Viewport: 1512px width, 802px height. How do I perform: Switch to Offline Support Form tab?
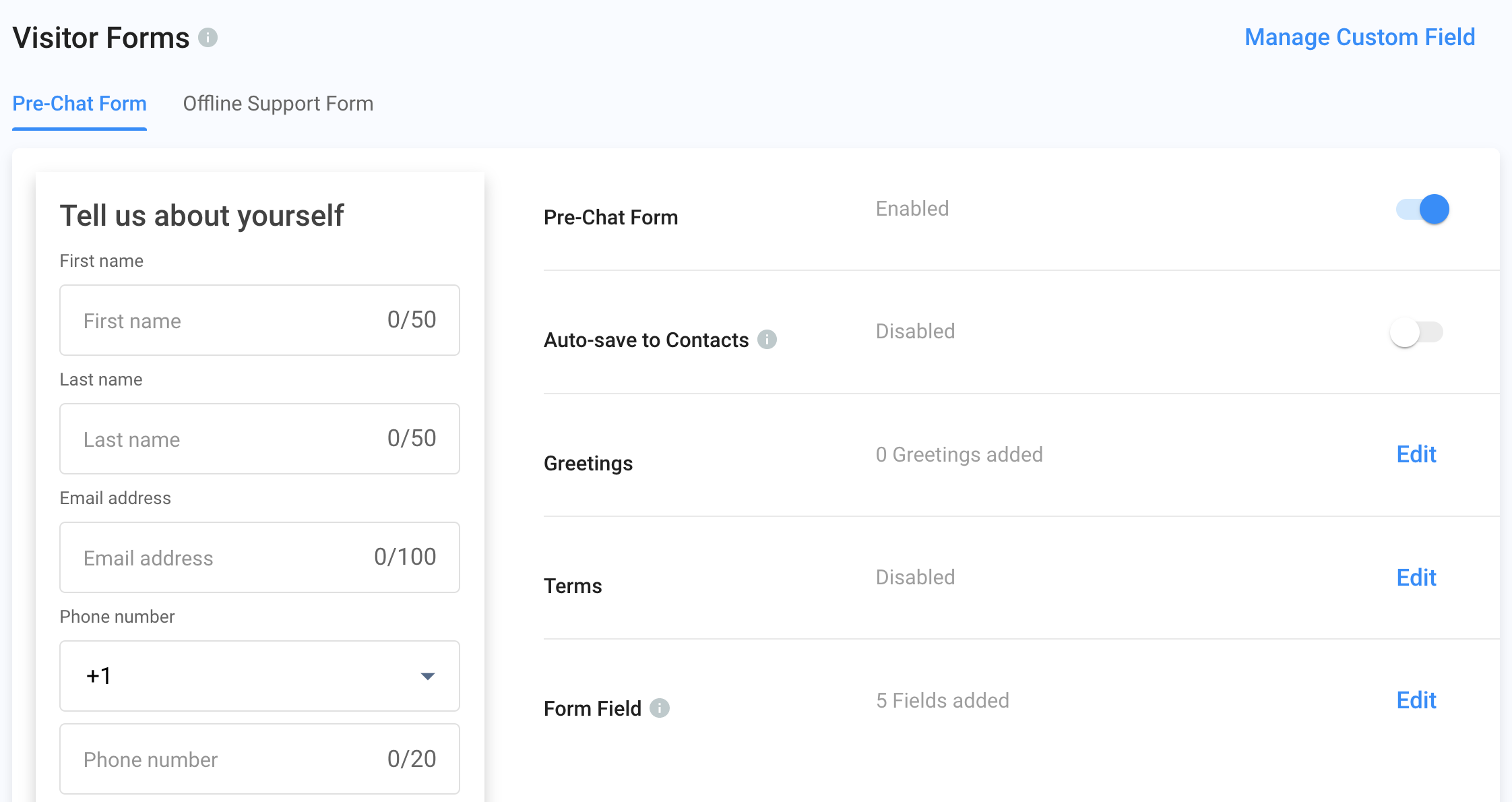click(278, 104)
